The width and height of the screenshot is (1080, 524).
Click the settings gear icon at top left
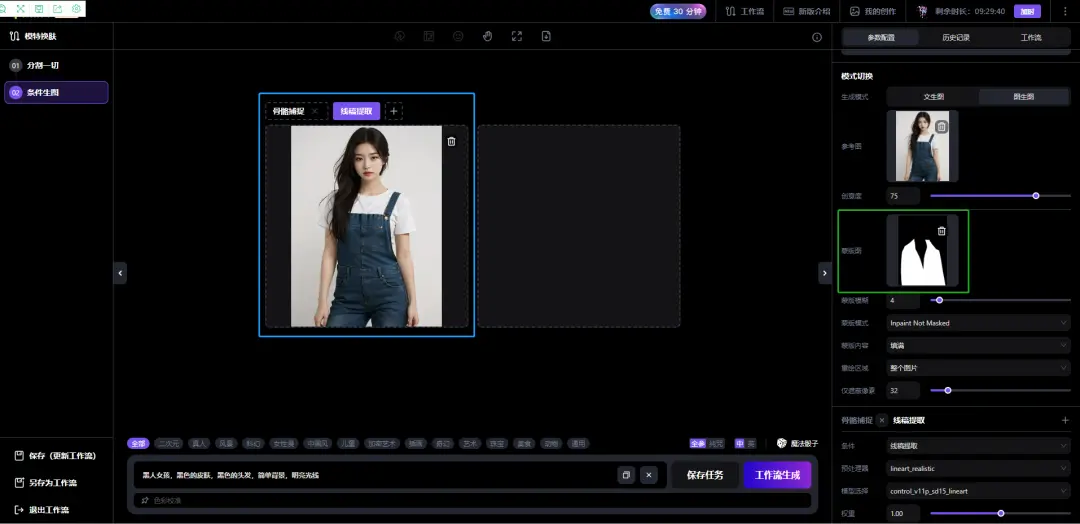click(76, 9)
